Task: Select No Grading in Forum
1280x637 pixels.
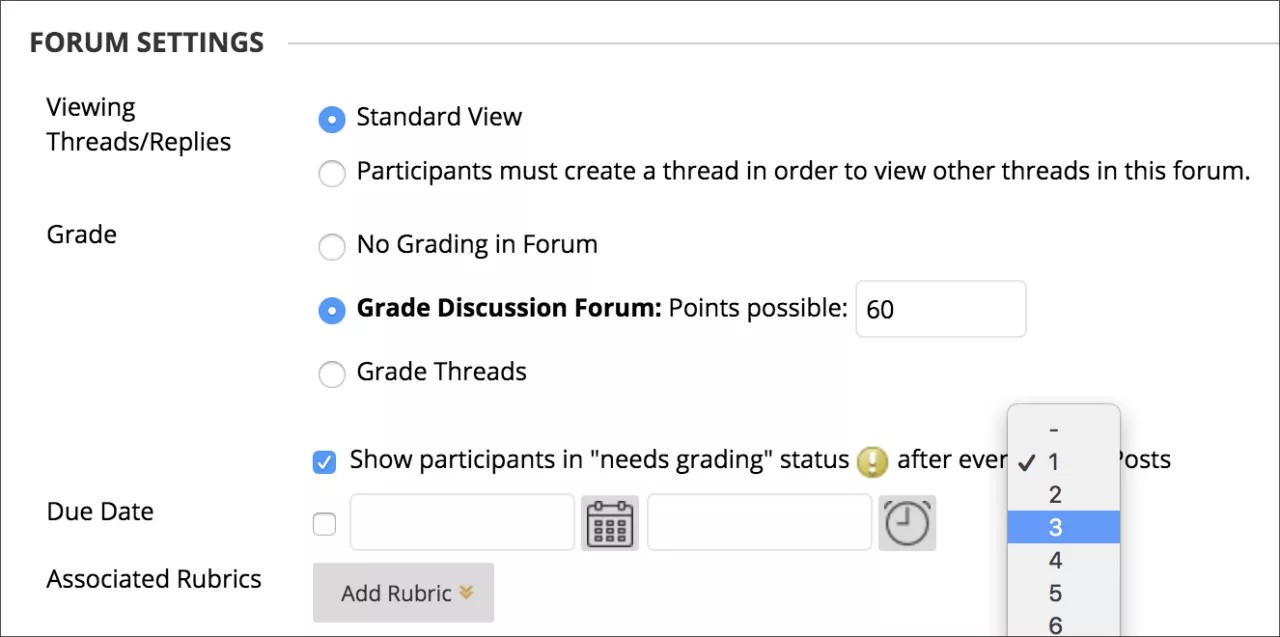Action: tap(331, 247)
